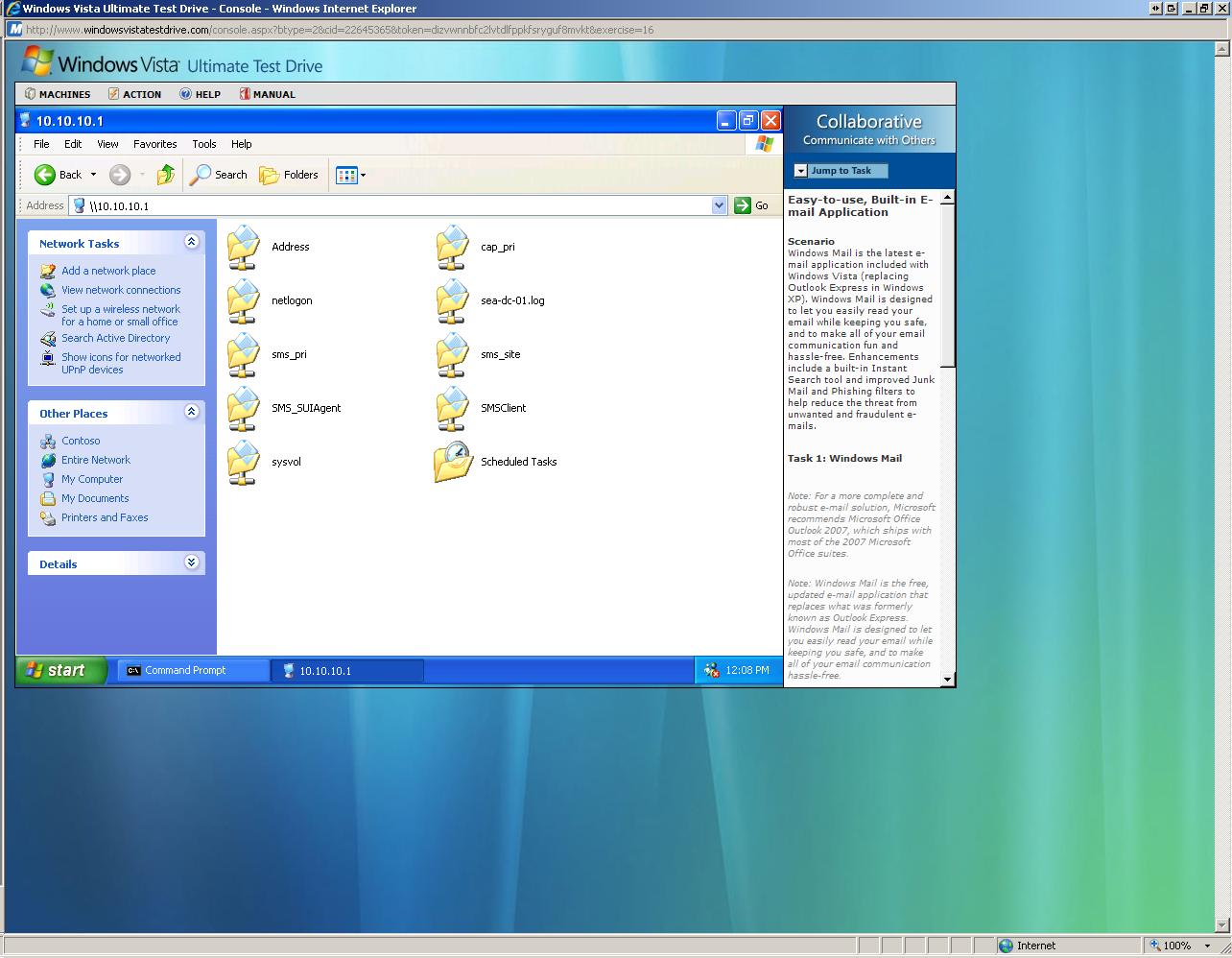
Task: Open the Scheduled Tasks folder icon
Action: click(453, 462)
